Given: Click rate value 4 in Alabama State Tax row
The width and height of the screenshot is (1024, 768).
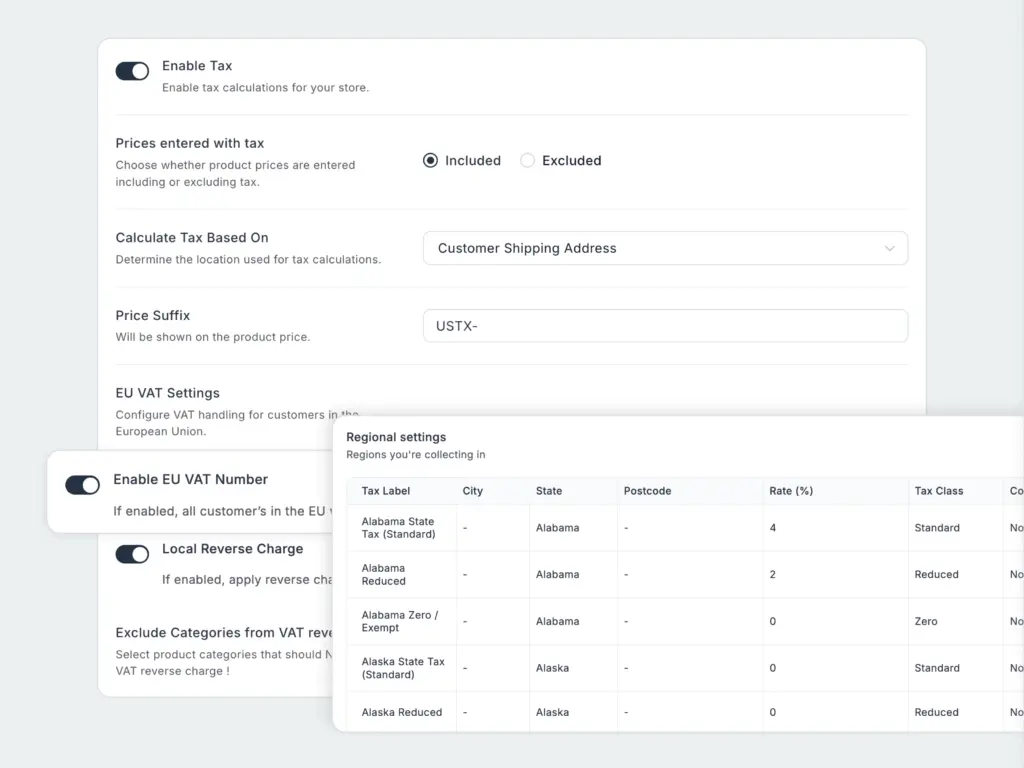Looking at the screenshot, I should click(773, 528).
